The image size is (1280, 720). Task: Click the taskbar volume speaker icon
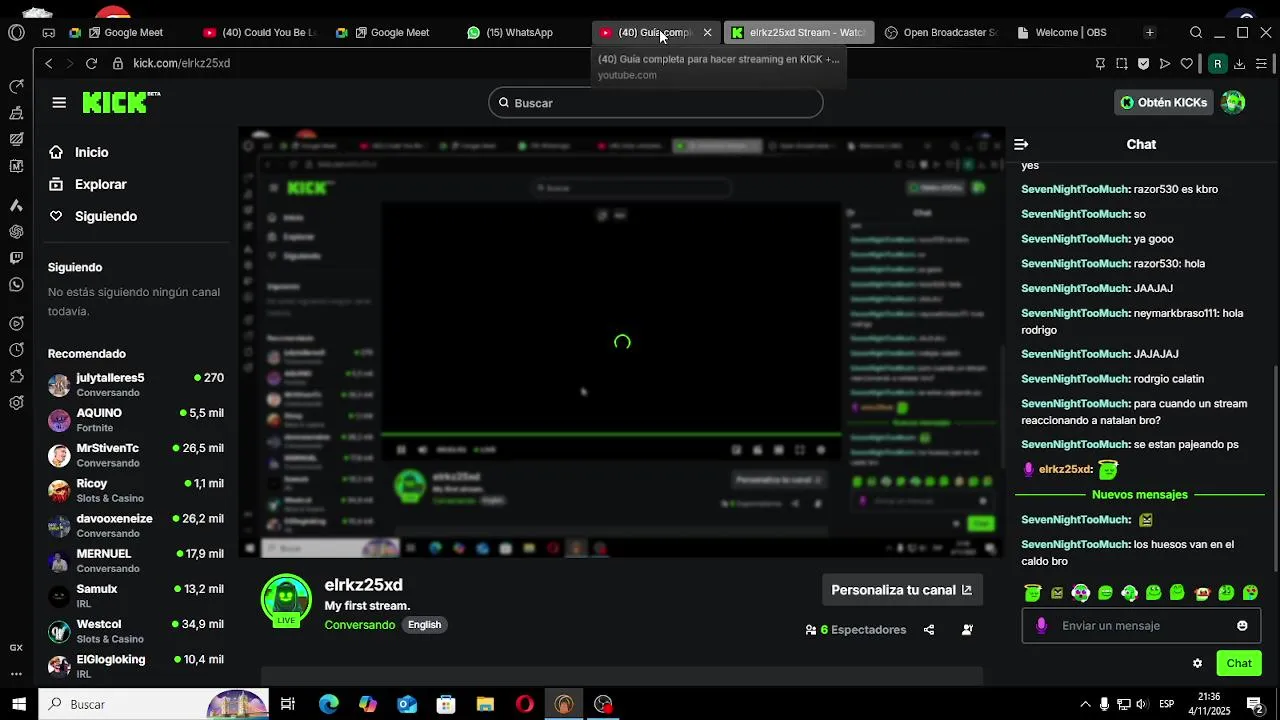point(1142,704)
